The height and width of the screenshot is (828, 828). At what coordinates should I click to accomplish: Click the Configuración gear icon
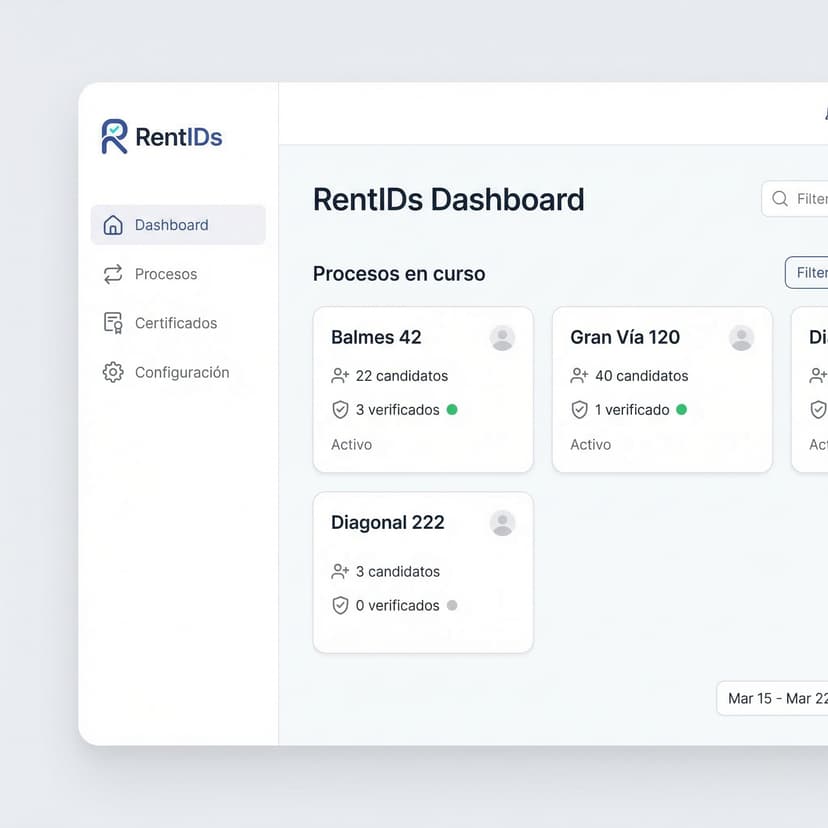(112, 371)
